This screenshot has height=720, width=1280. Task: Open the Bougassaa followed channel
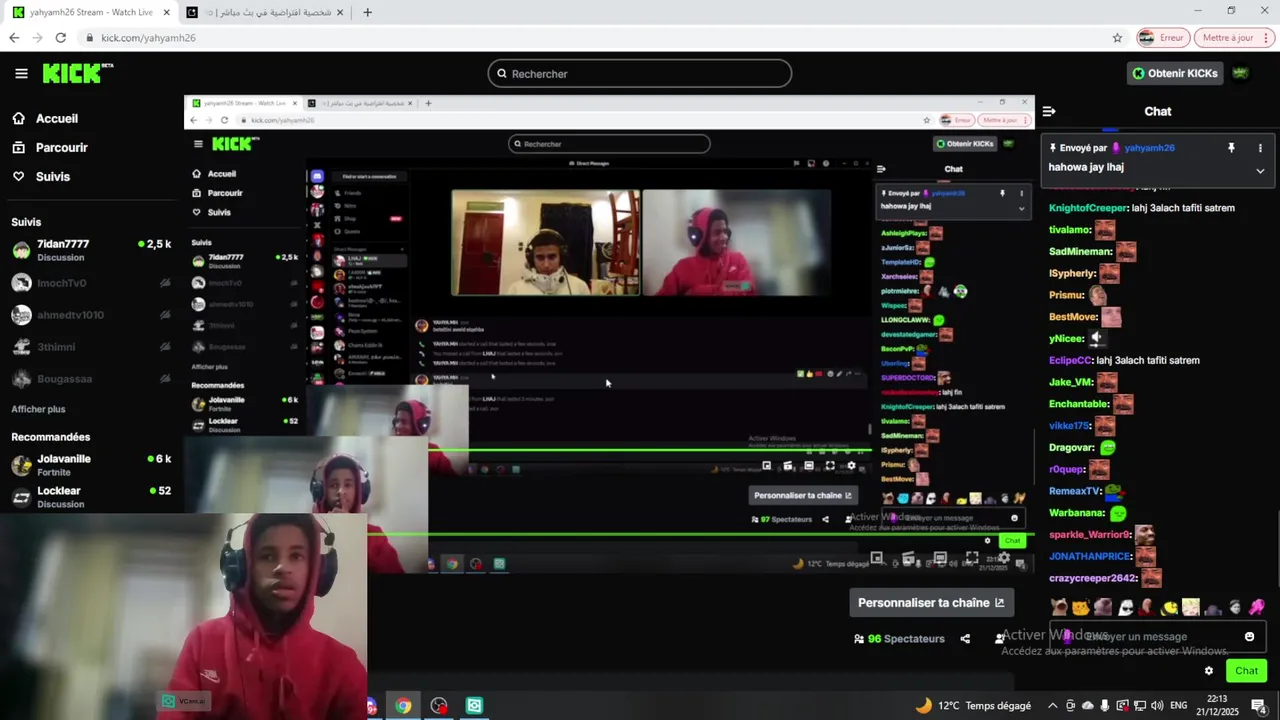pyautogui.click(x=91, y=379)
